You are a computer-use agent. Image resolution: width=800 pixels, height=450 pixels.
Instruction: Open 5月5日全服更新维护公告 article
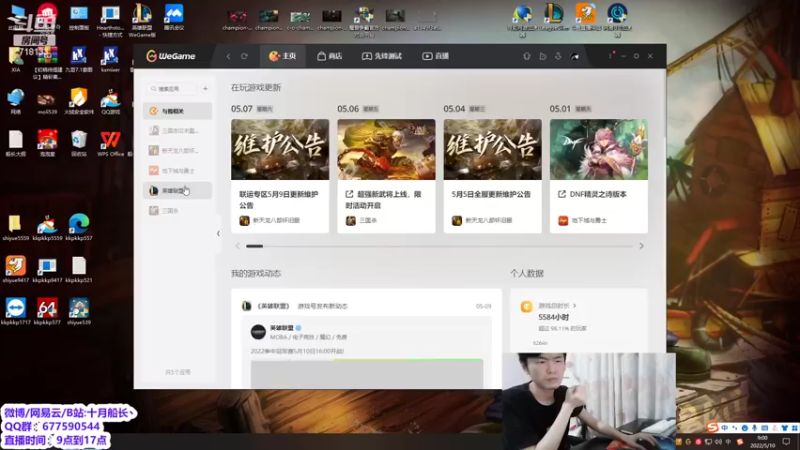[x=491, y=194]
